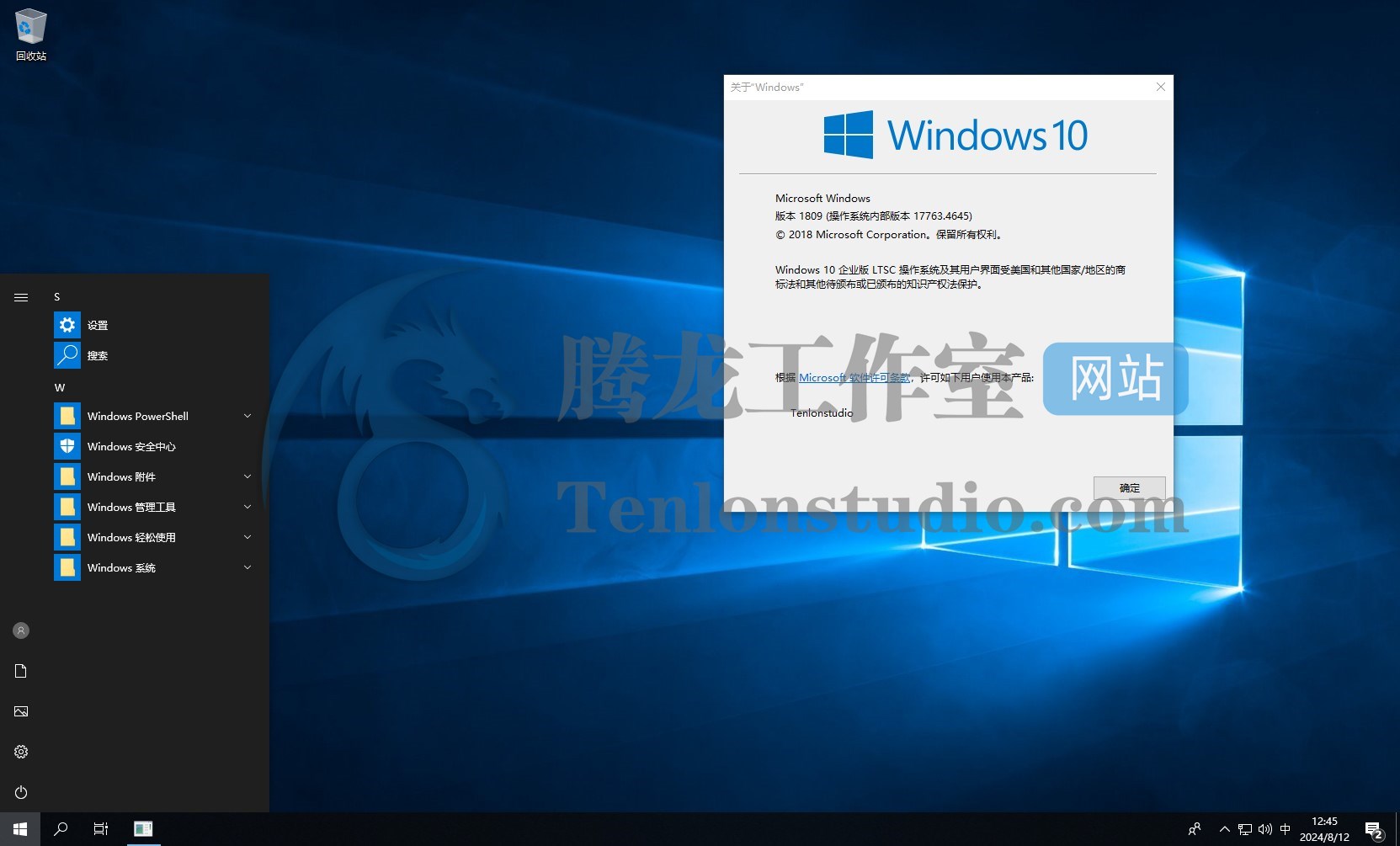Click the 确定 button in About dialog

coord(1130,488)
